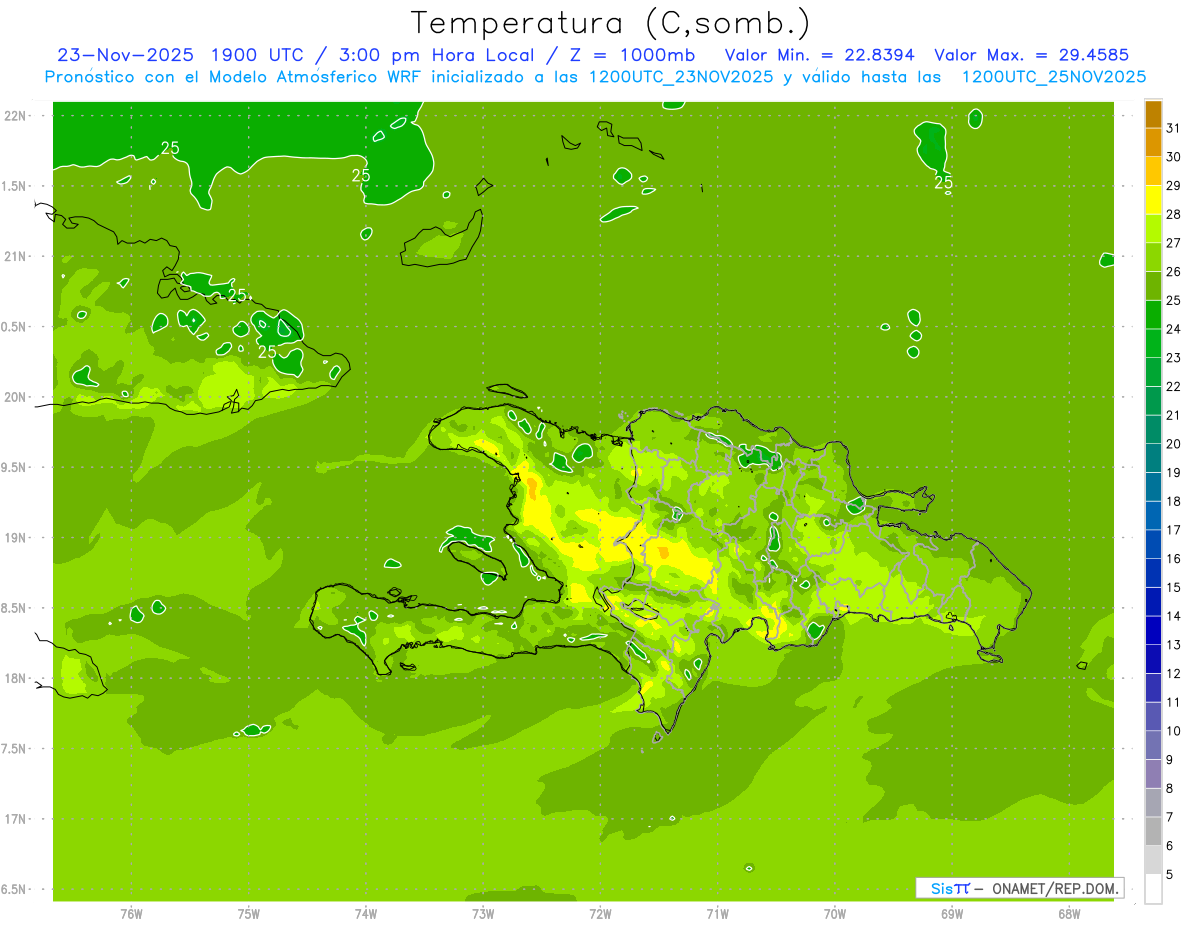Click the legend value "29"

(x=1173, y=186)
